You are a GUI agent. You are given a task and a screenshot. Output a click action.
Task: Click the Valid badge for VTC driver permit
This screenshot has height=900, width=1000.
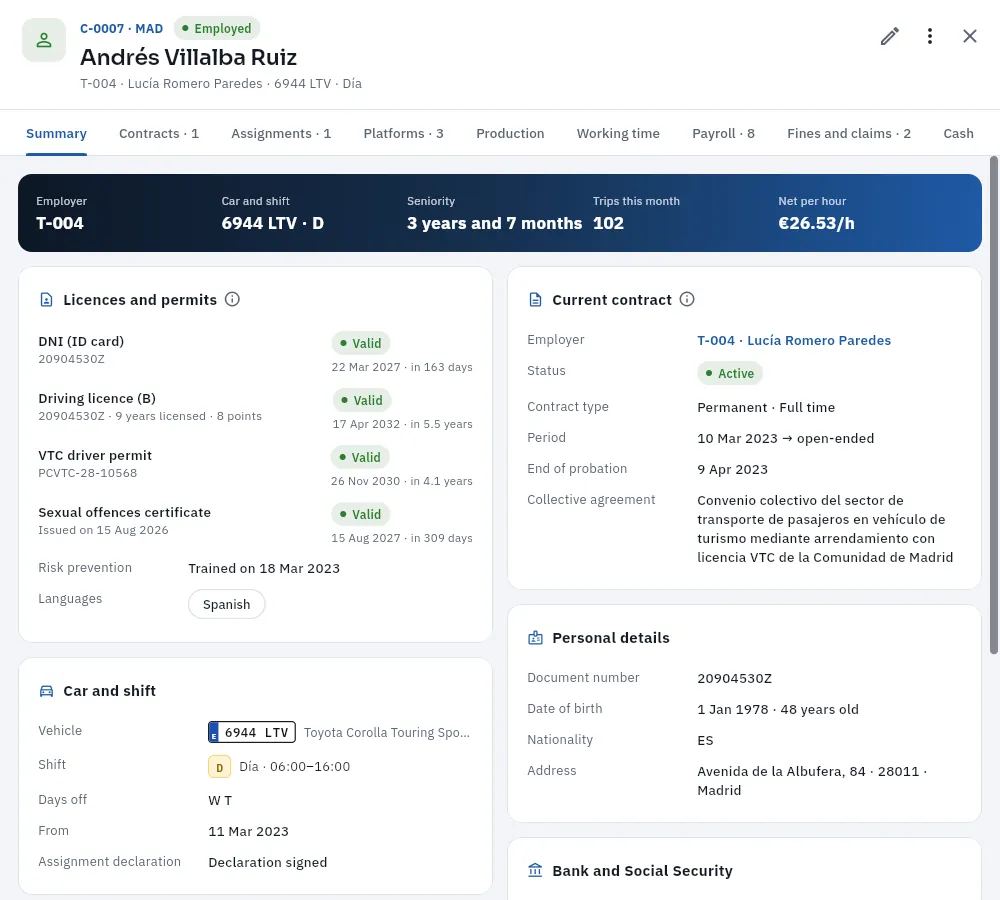point(360,457)
